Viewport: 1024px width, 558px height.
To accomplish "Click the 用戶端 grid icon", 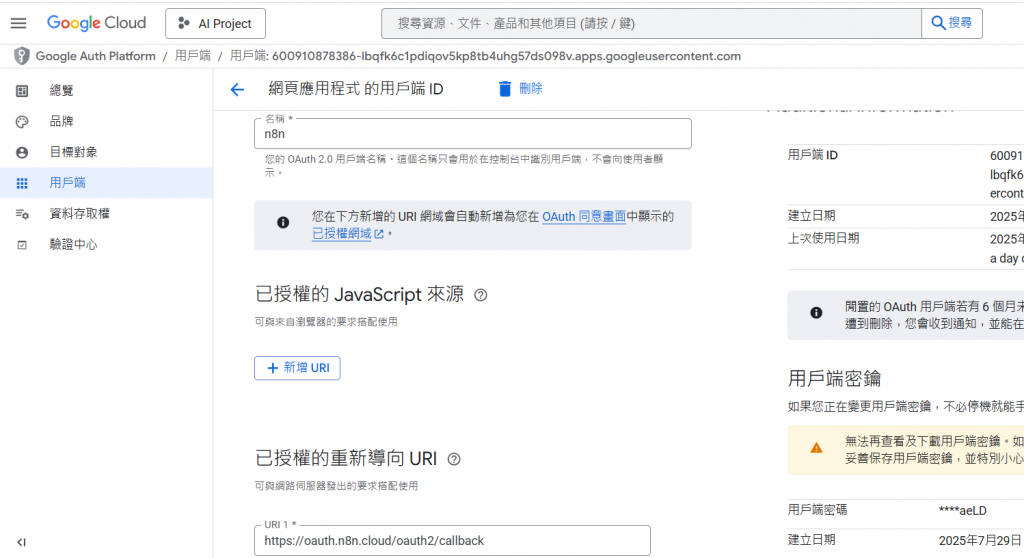I will click(22, 183).
